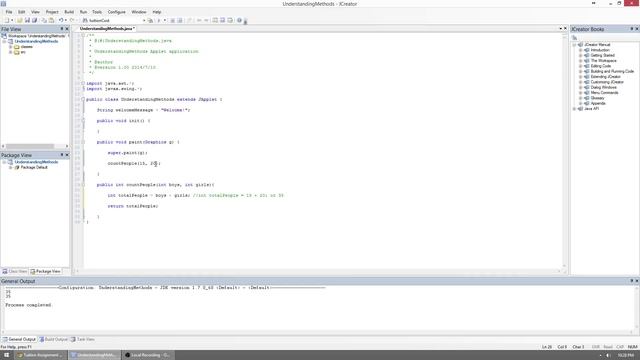Viewport: 640px width, 360px height.
Task: Click the Save All toolbar icon
Action: coord(35,20)
